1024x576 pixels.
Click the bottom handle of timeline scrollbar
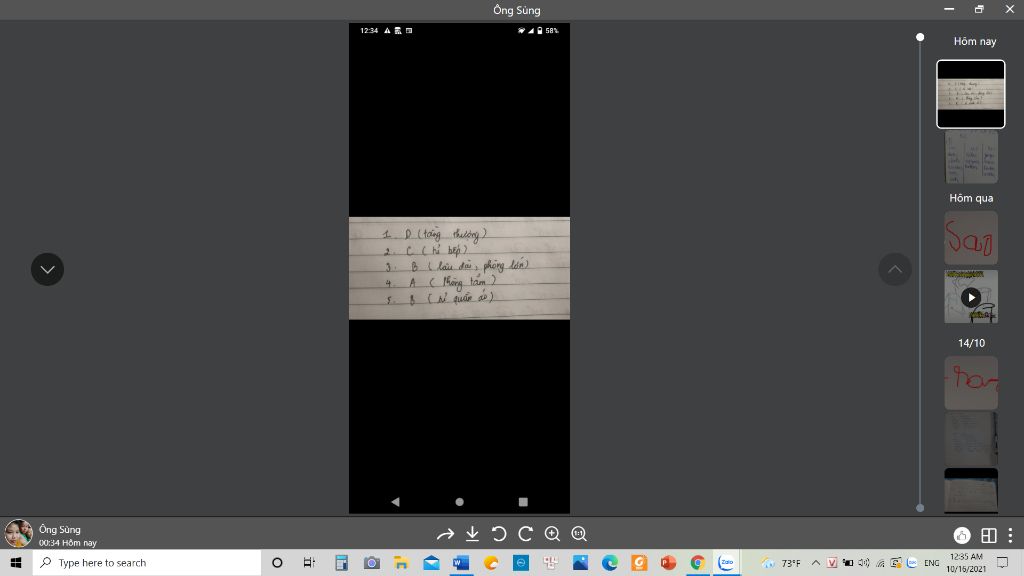(920, 507)
